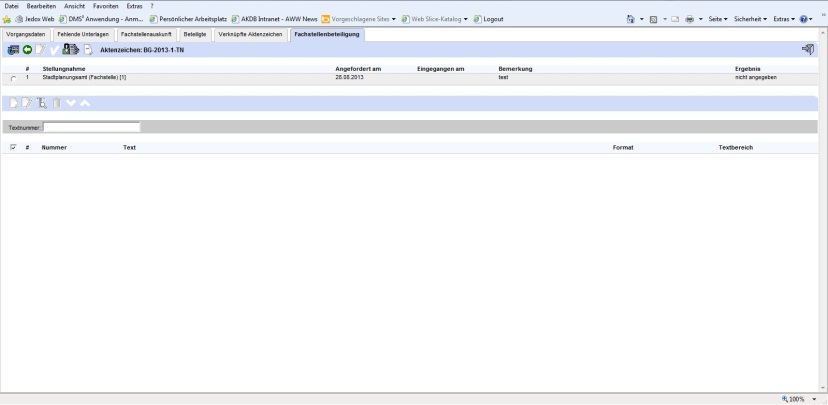Viewport: 828px width, 405px height.
Task: Click the first icon left of green arrow
Action: coord(13,50)
